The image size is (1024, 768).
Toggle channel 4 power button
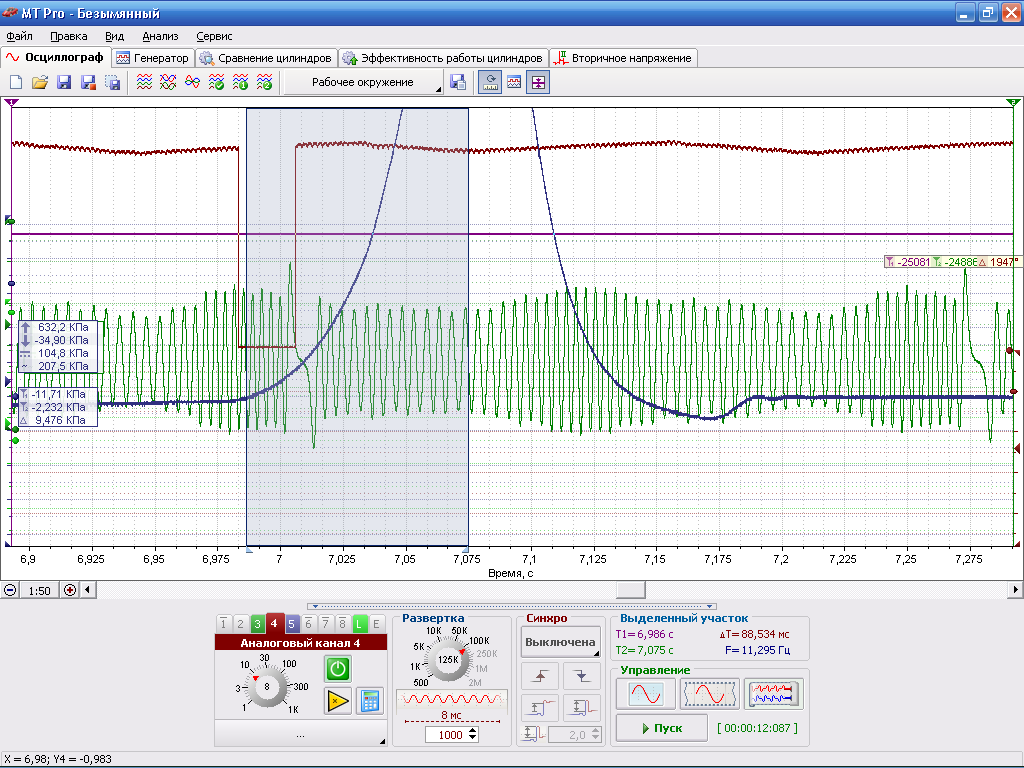click(338, 669)
